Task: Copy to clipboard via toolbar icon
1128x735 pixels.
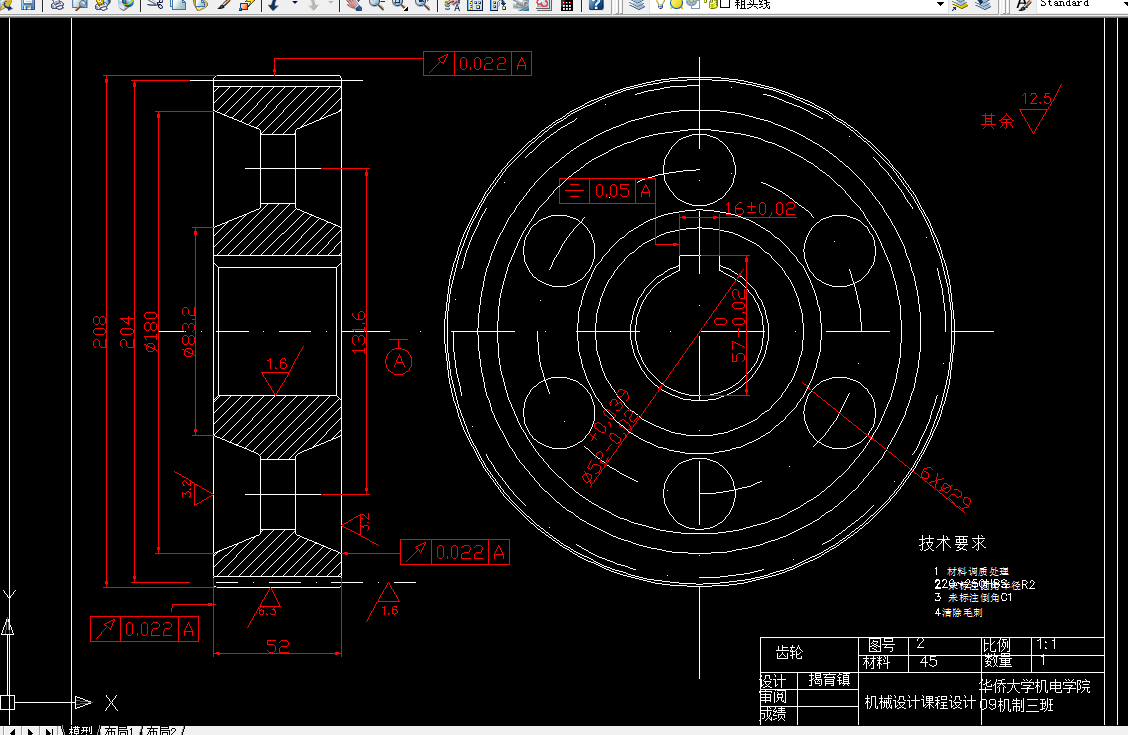Action: point(178,4)
